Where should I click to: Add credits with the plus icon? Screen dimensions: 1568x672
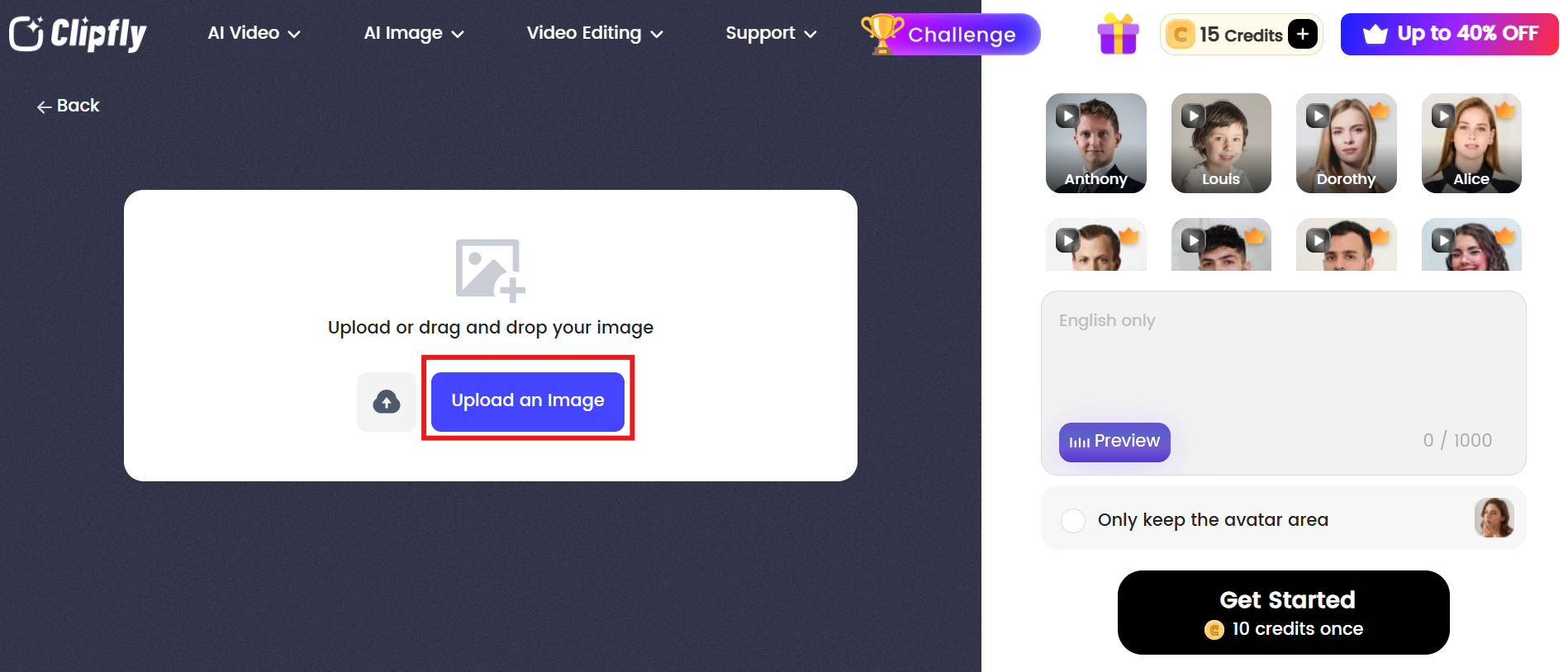(1303, 35)
